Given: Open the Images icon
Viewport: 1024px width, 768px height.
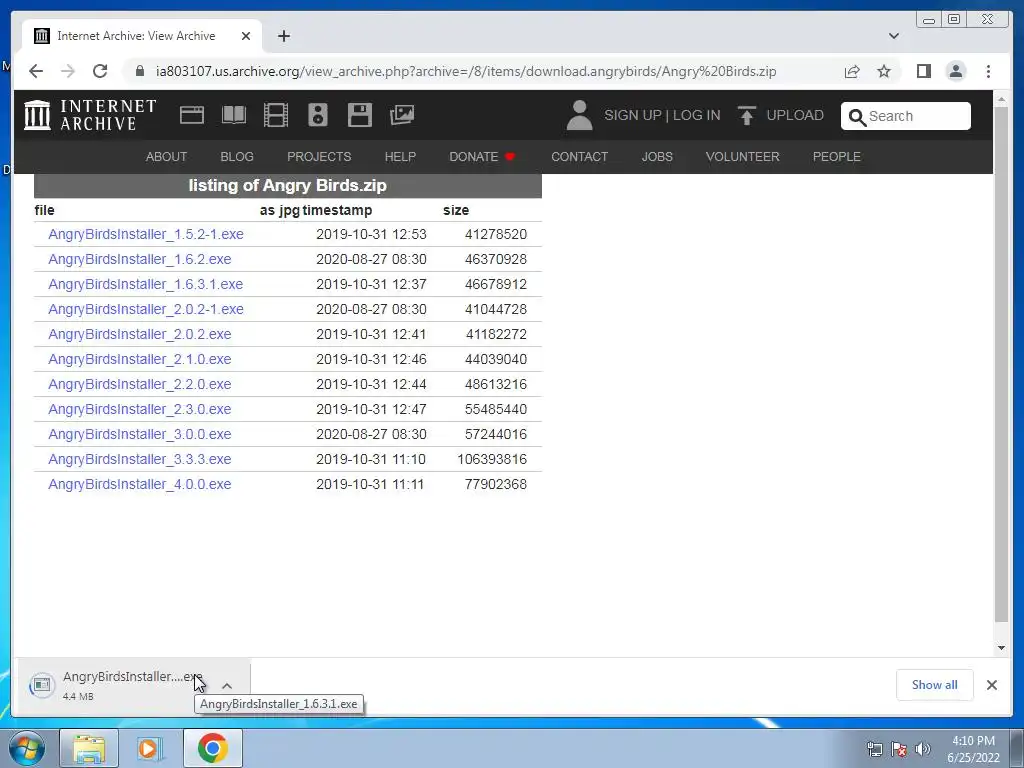Looking at the screenshot, I should [402, 115].
